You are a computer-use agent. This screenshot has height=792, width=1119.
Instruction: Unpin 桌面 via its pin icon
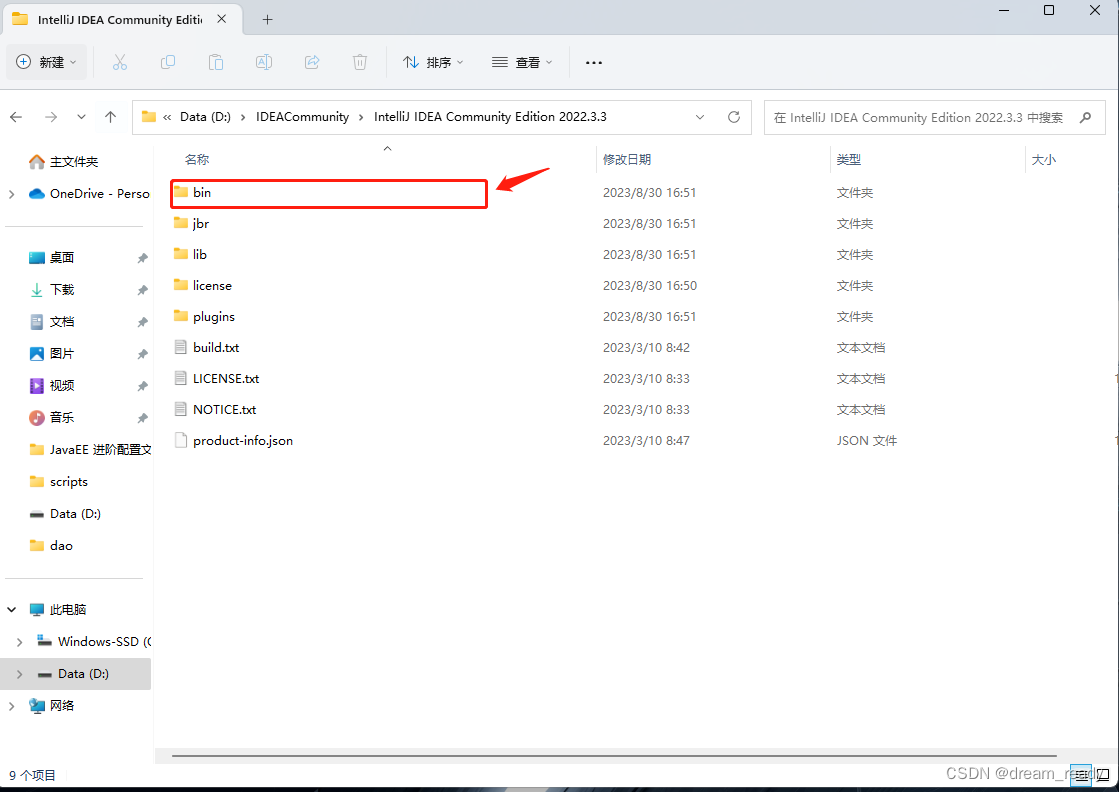[142, 258]
